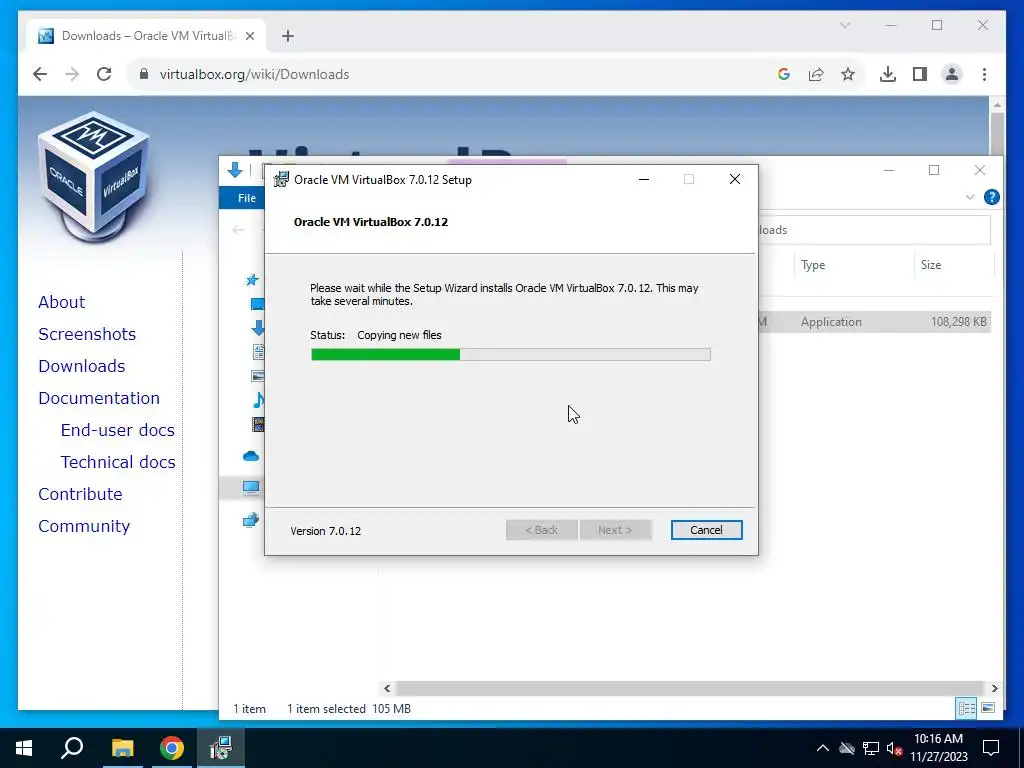Click the installation progress bar
Viewport: 1024px width, 768px height.
pyautogui.click(x=511, y=355)
